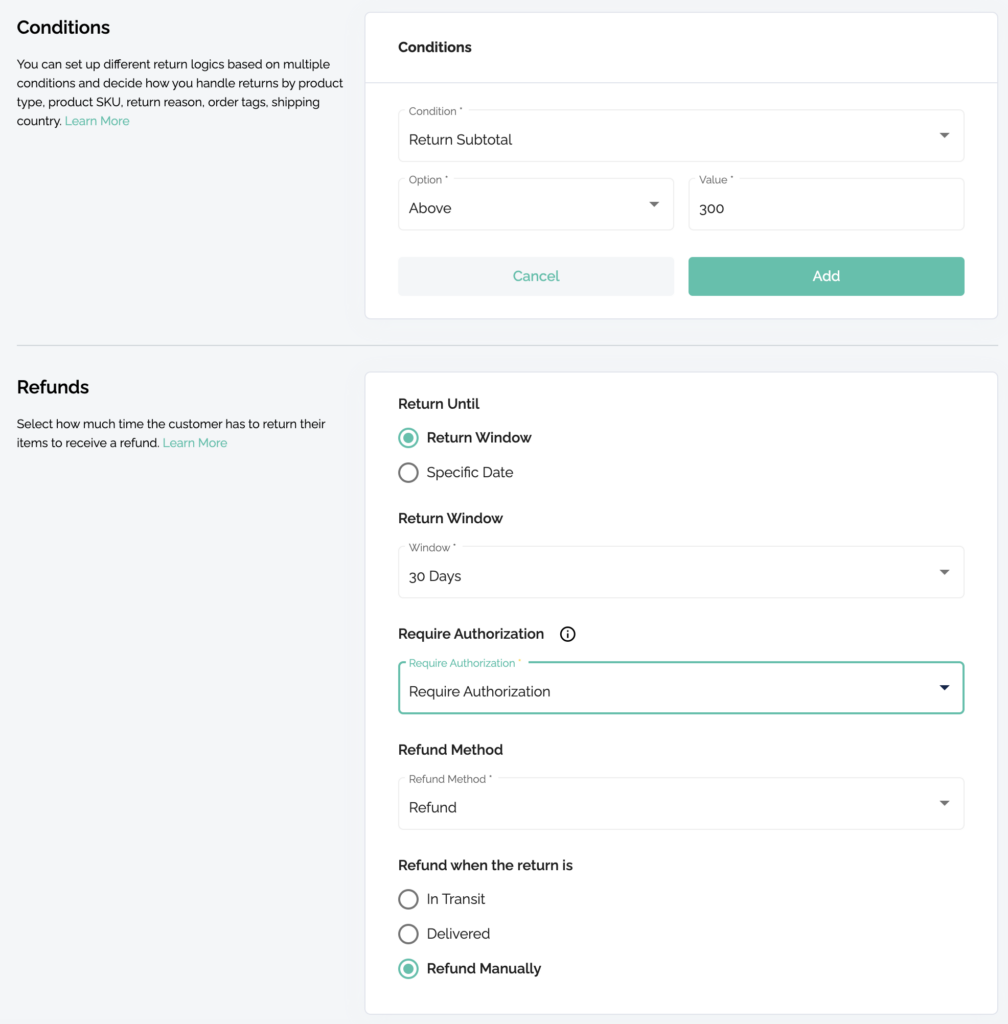Click the Option field's dropdown arrow
The height and width of the screenshot is (1024, 1008).
pyautogui.click(x=654, y=204)
